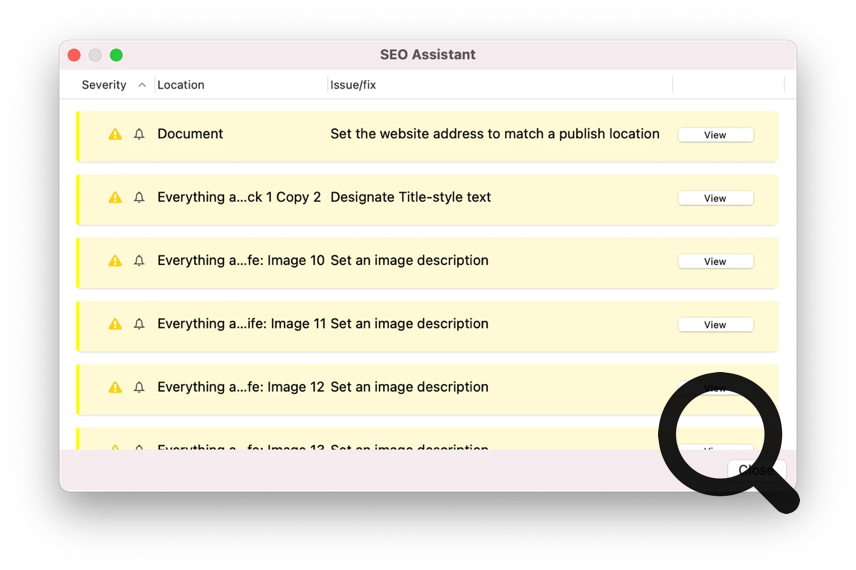Click the bell icon in the Designate Title-style text row

click(x=139, y=198)
